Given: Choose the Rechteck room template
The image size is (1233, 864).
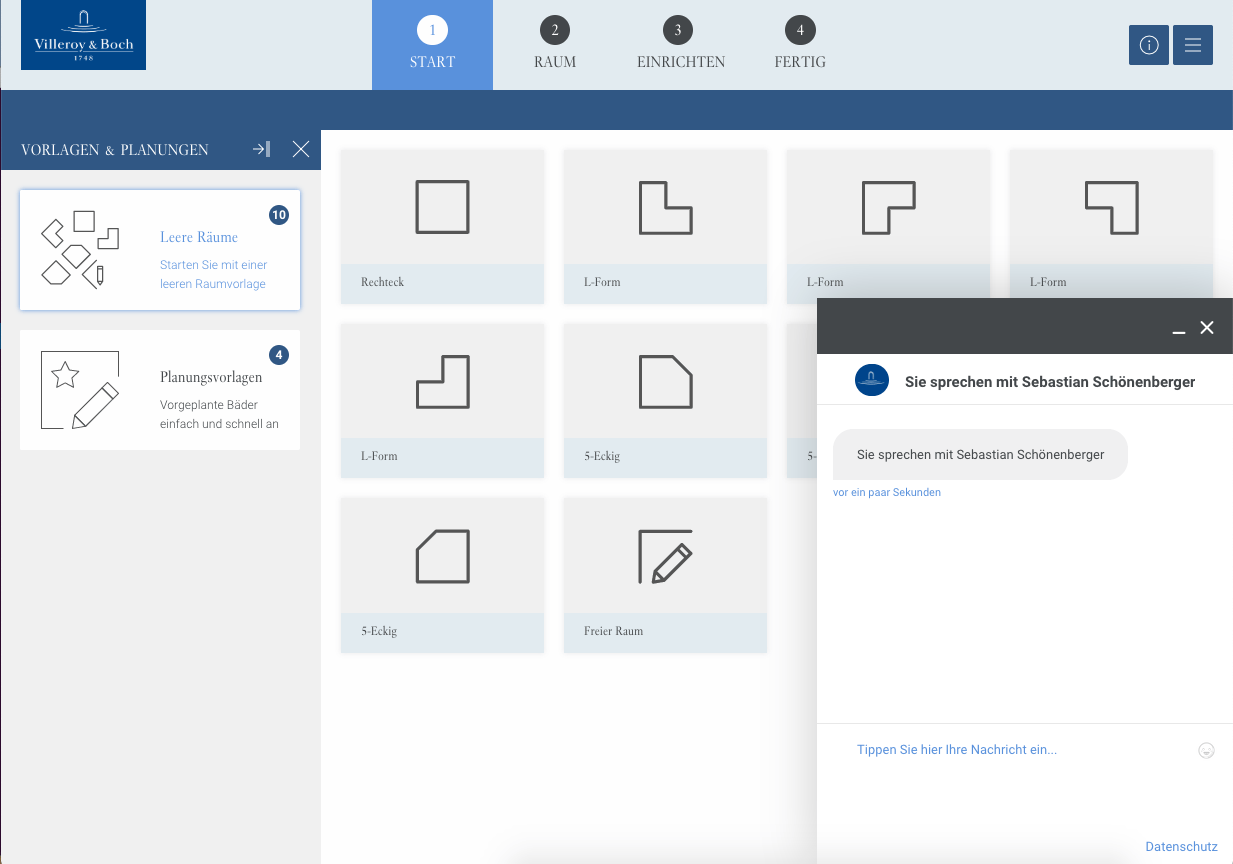Looking at the screenshot, I should click(x=442, y=227).
